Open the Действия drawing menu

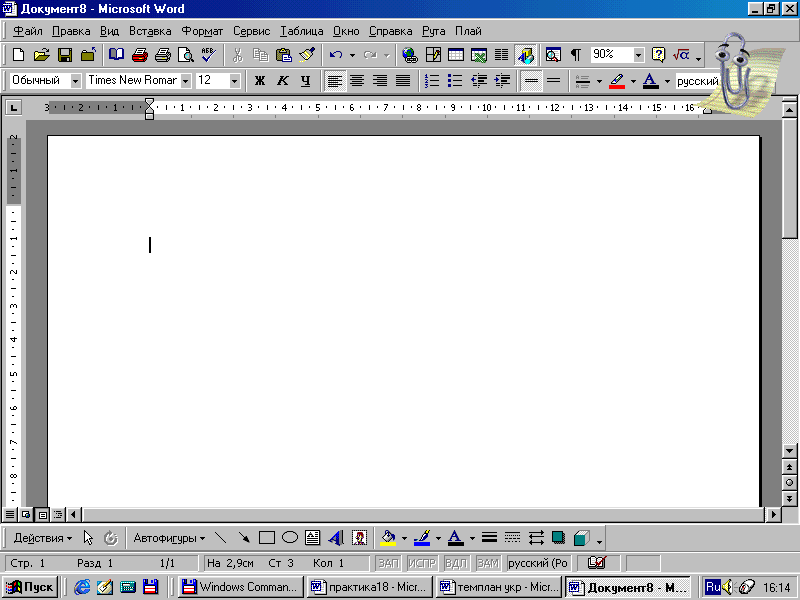43,538
